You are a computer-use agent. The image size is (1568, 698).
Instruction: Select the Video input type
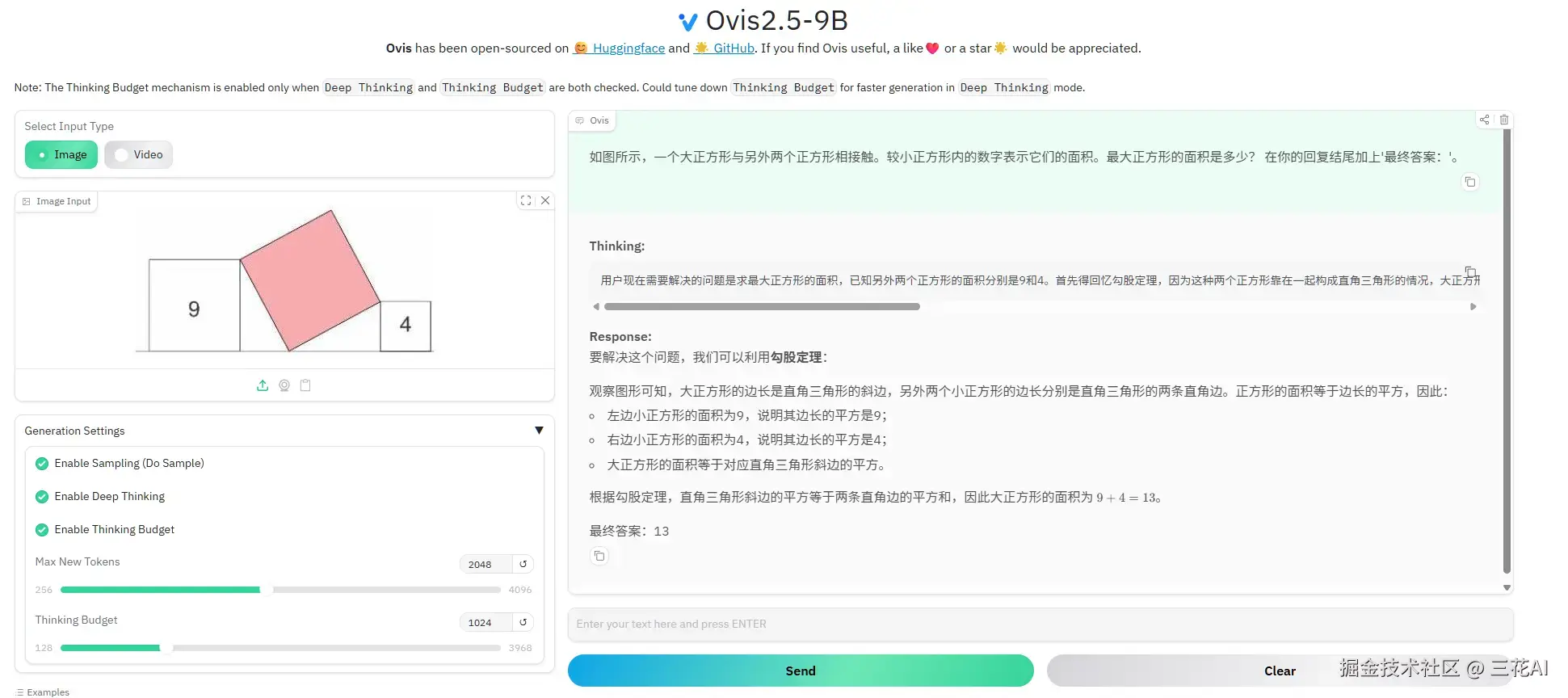click(x=138, y=154)
